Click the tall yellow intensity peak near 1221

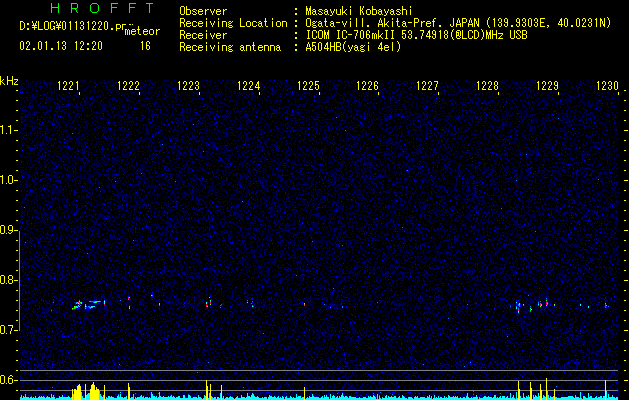pos(94,391)
